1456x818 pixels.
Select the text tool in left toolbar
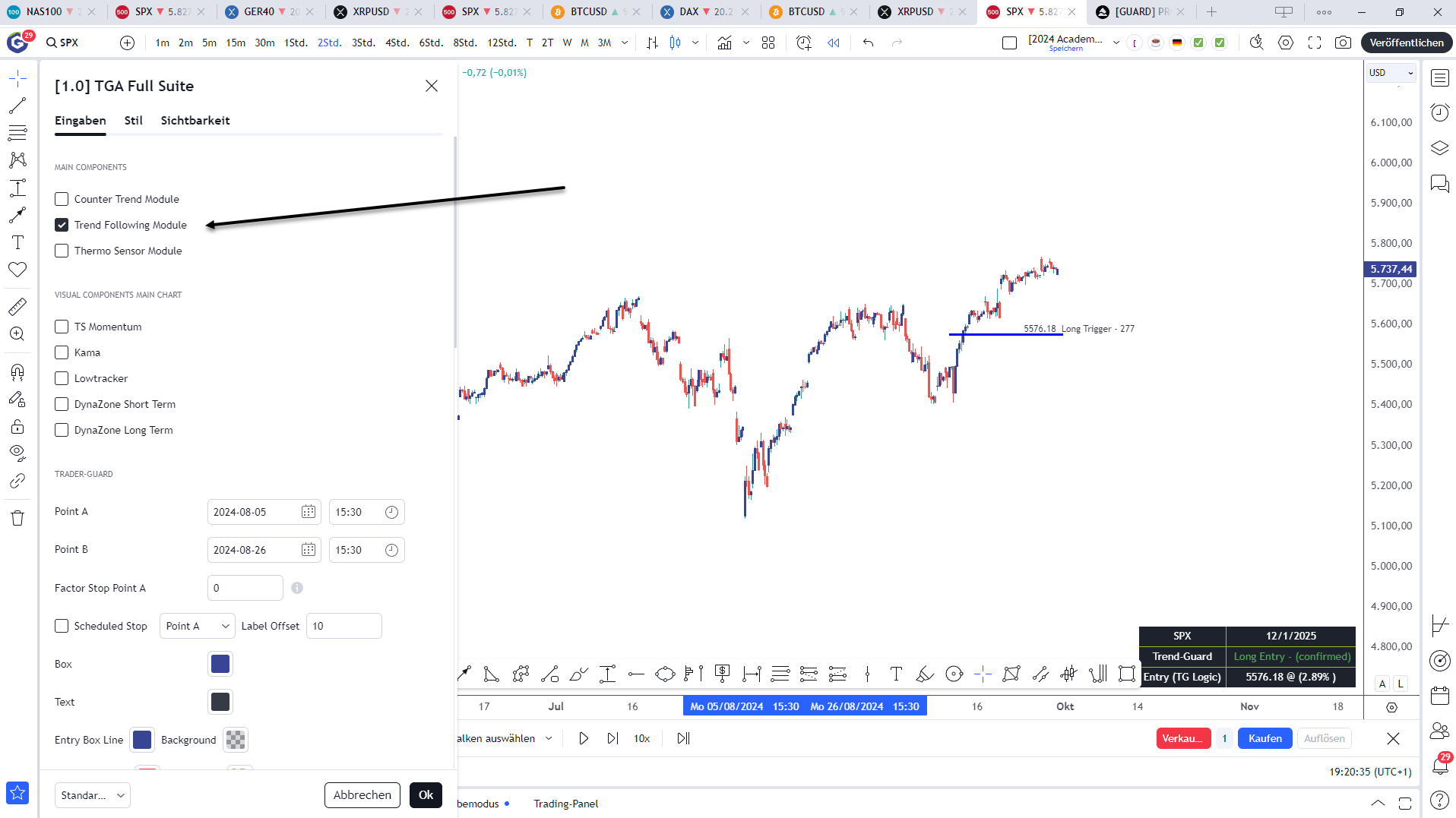[x=17, y=242]
